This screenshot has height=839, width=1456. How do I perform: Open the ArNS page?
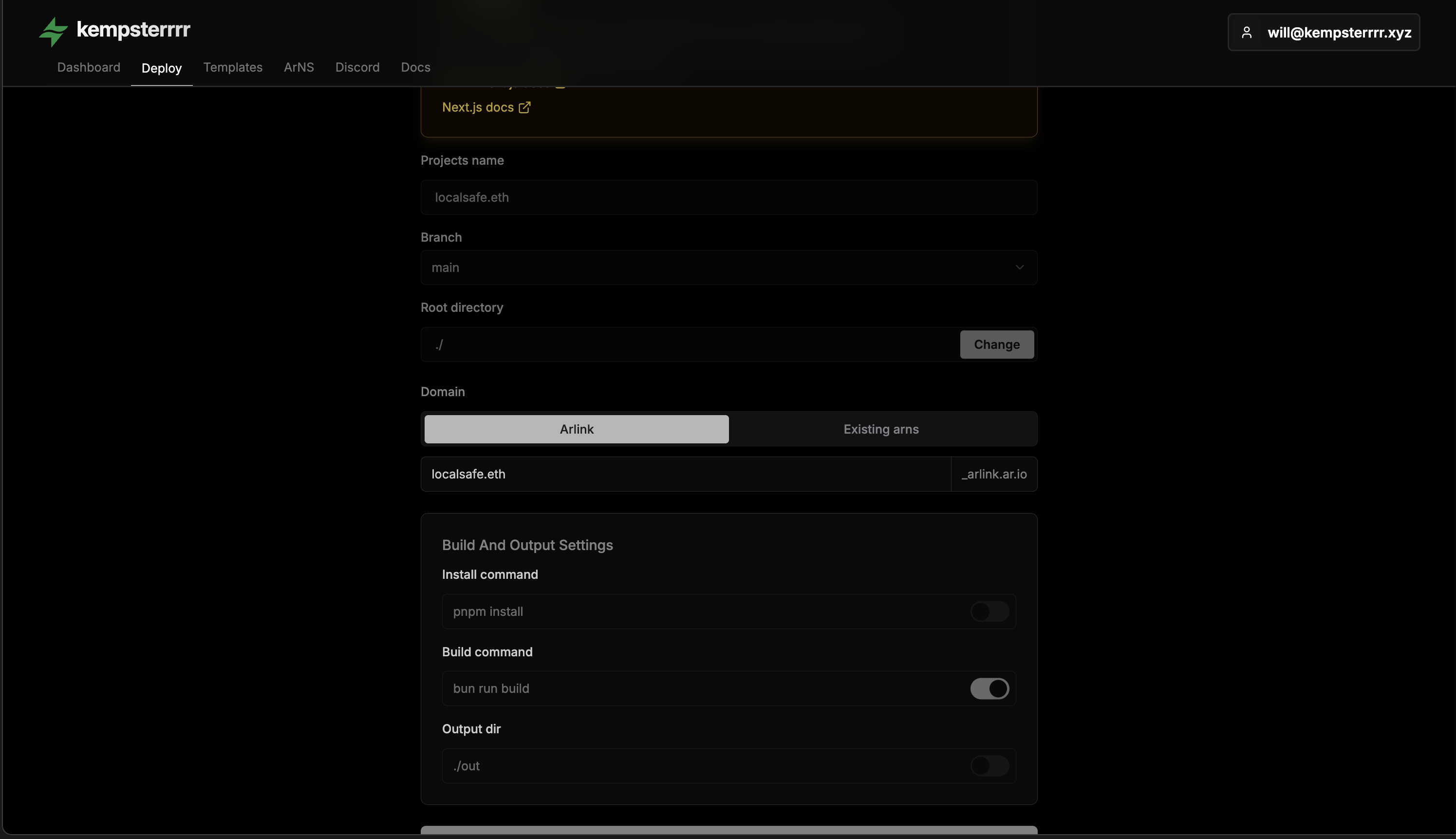tap(299, 67)
